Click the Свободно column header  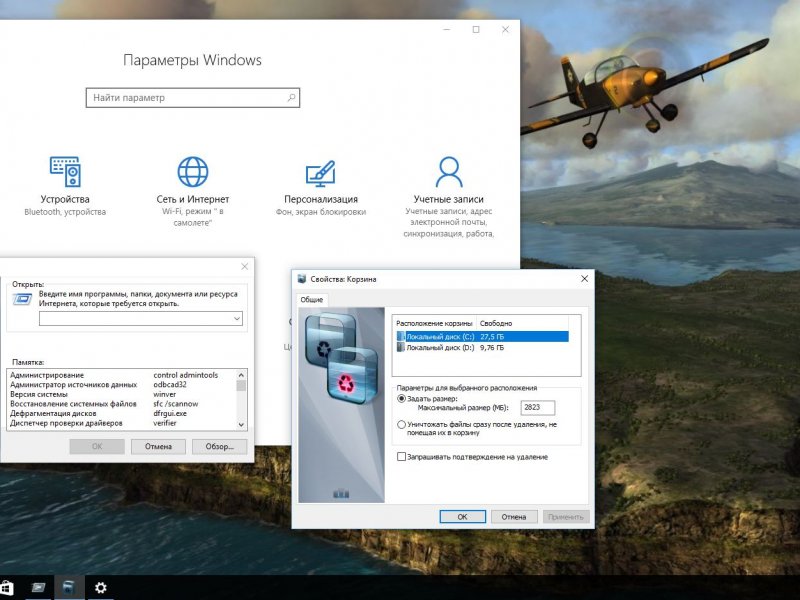pyautogui.click(x=522, y=323)
